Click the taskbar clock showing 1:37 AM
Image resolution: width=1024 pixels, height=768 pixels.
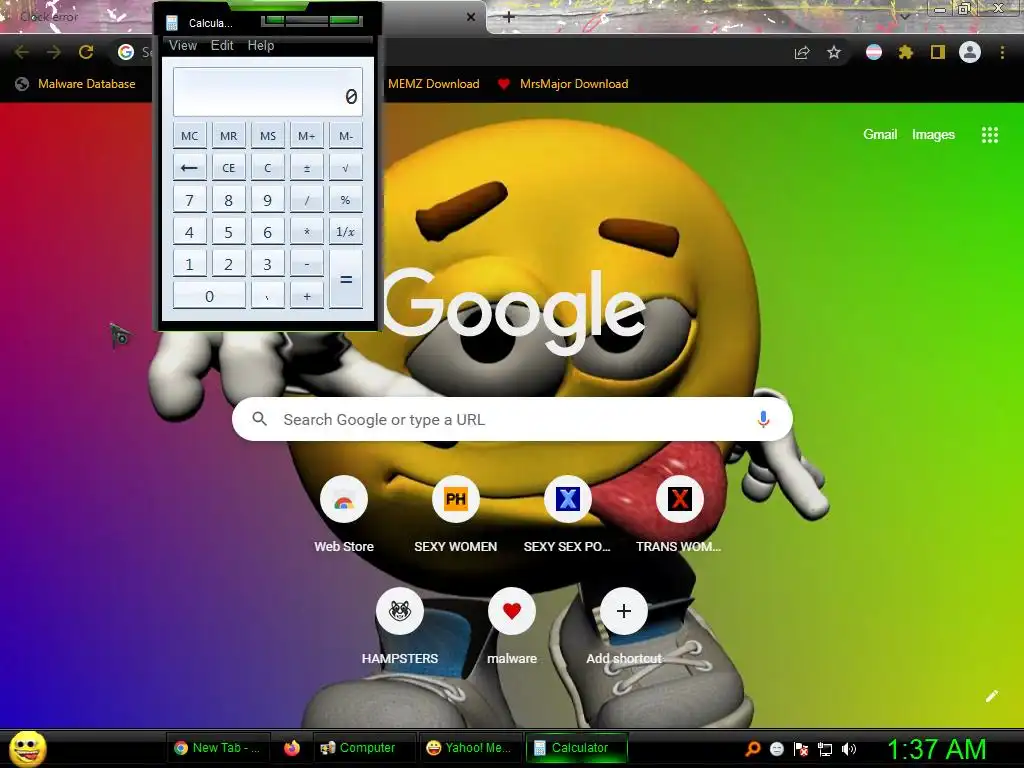936,749
